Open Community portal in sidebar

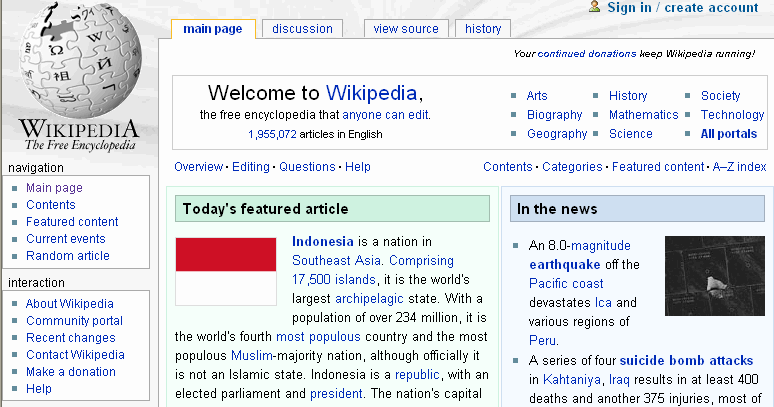click(x=74, y=321)
